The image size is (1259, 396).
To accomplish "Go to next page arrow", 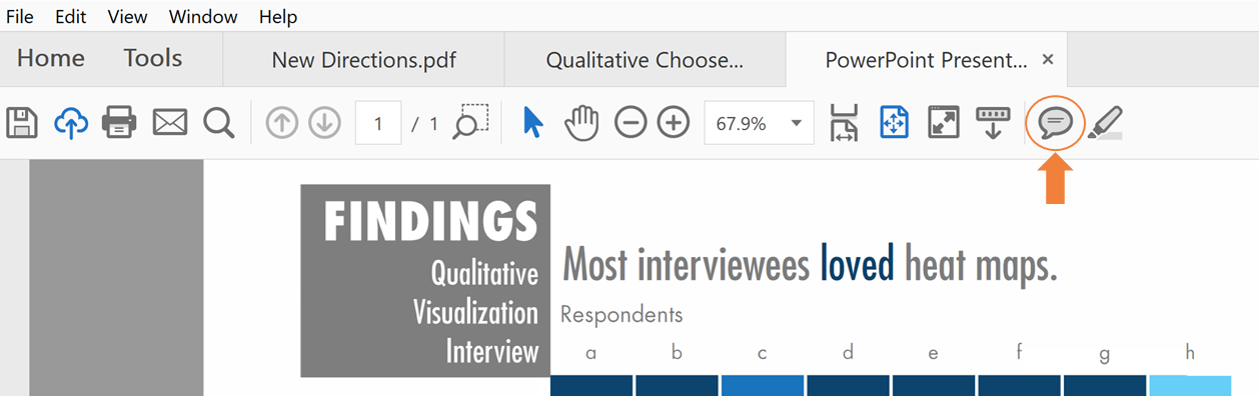I will (323, 123).
